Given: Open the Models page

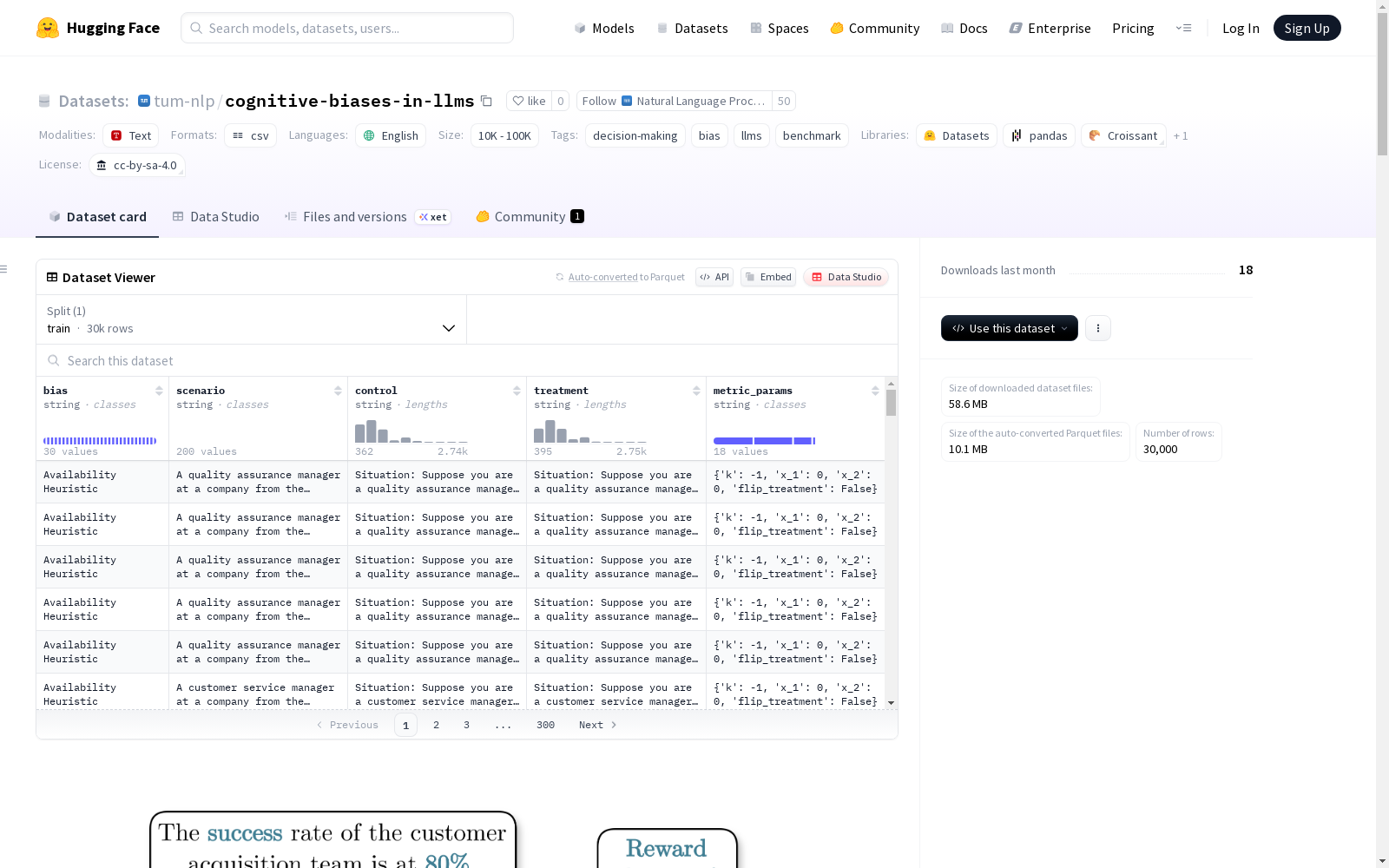Looking at the screenshot, I should pos(604,28).
